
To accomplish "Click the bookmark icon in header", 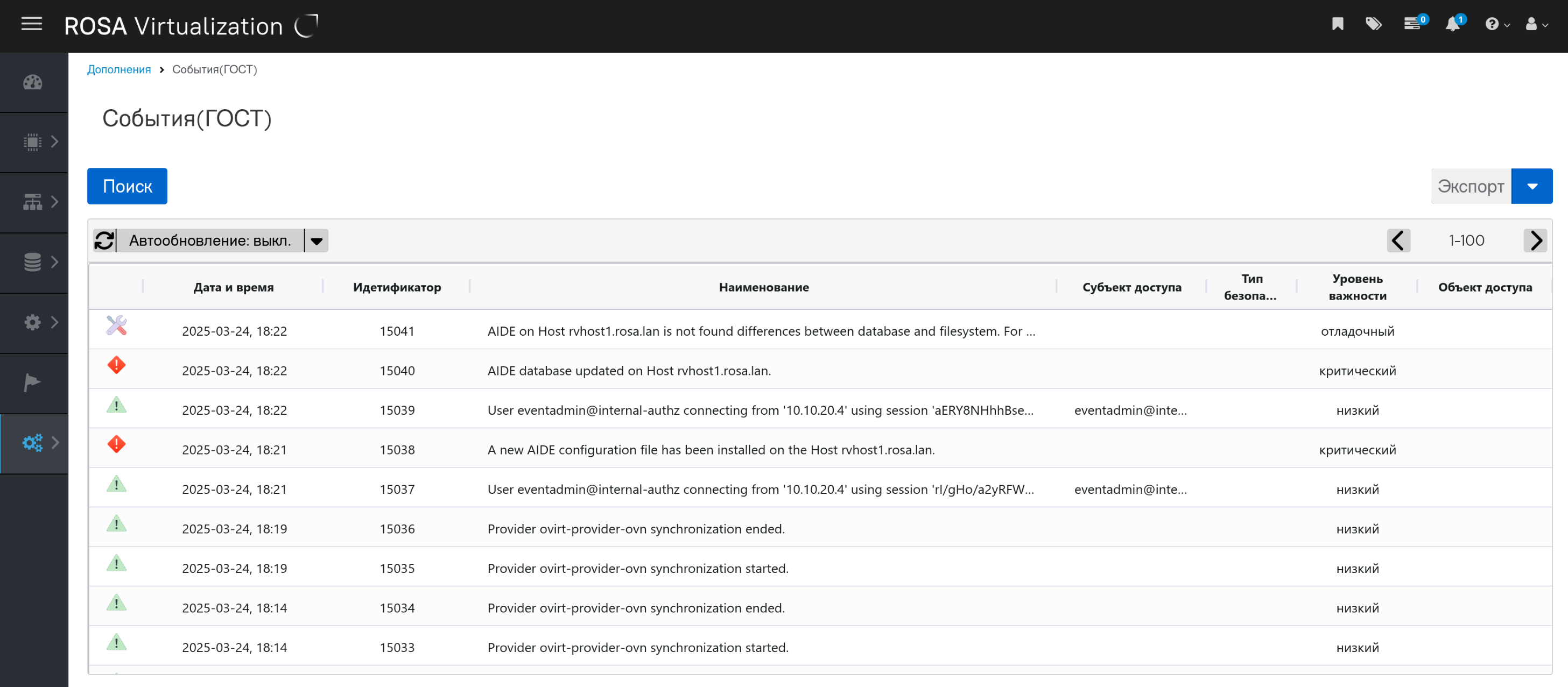I will (1337, 24).
